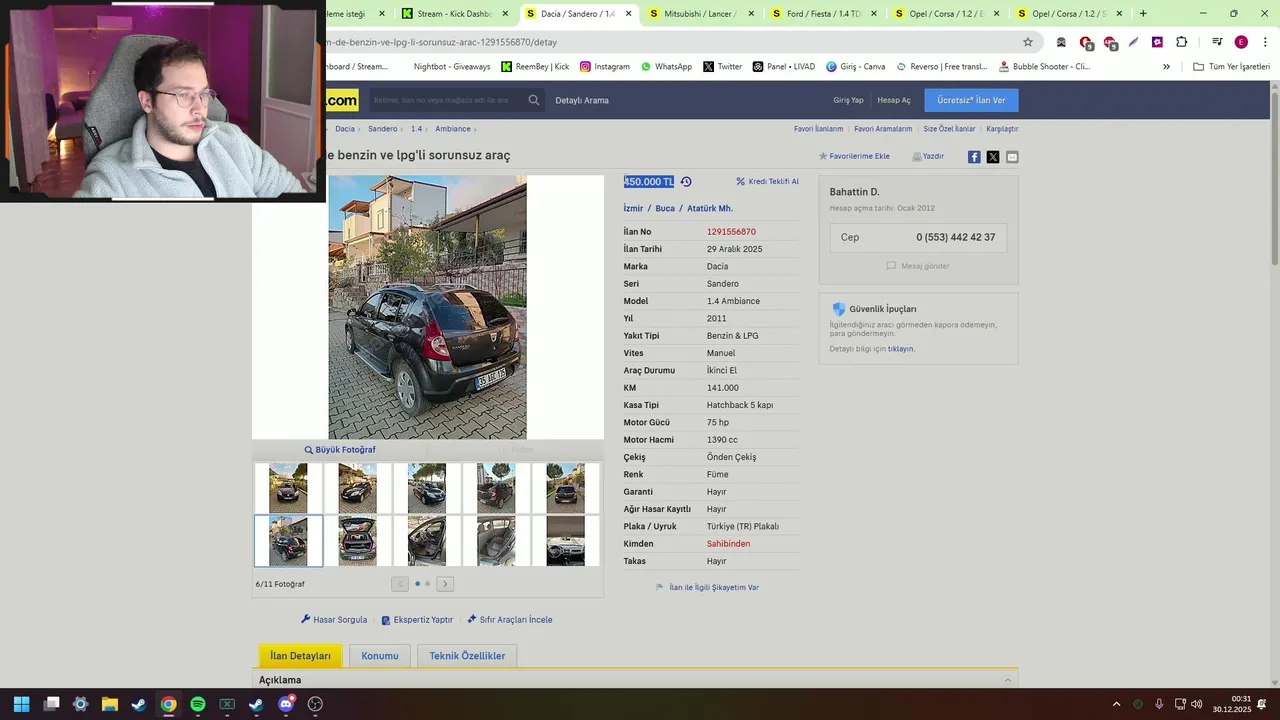This screenshot has width=1280, height=720.
Task: Click Hesap Aç sign-up link
Action: [x=894, y=100]
